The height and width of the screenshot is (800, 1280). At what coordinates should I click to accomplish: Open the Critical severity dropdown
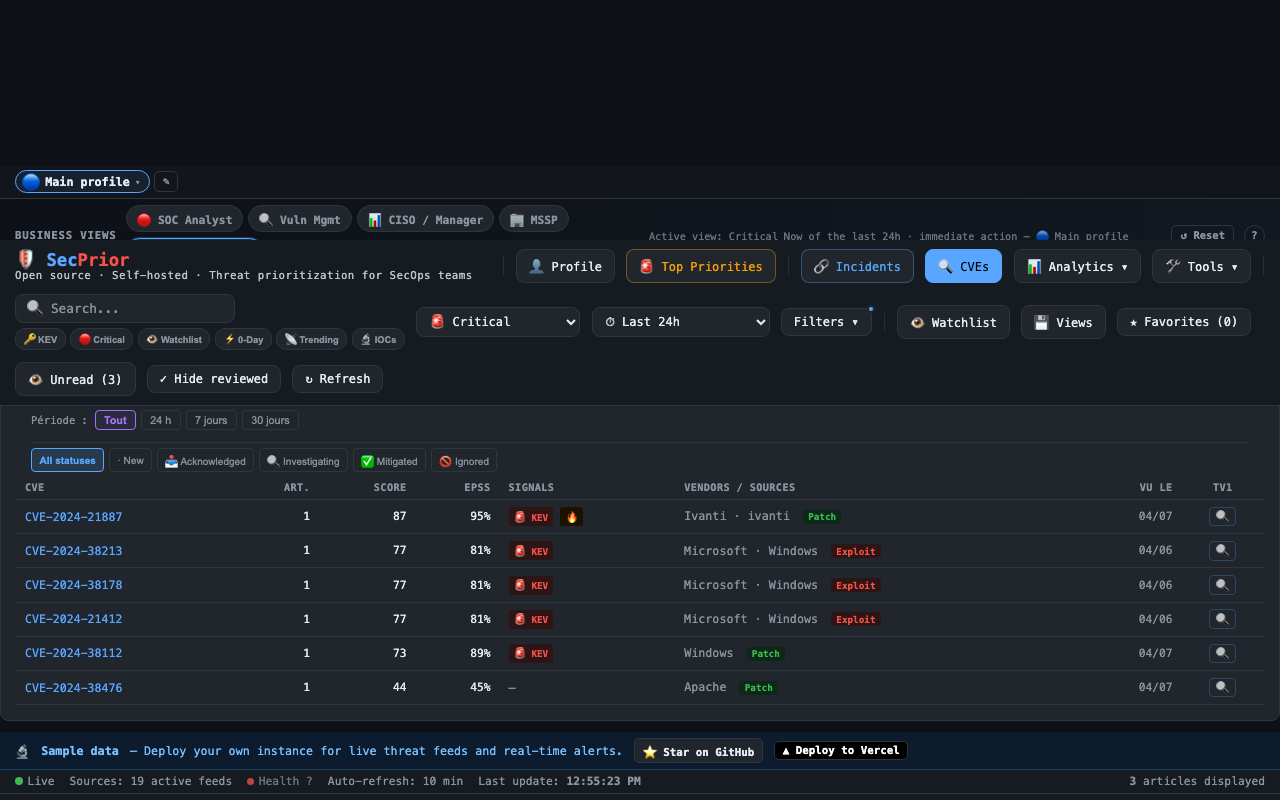(497, 321)
